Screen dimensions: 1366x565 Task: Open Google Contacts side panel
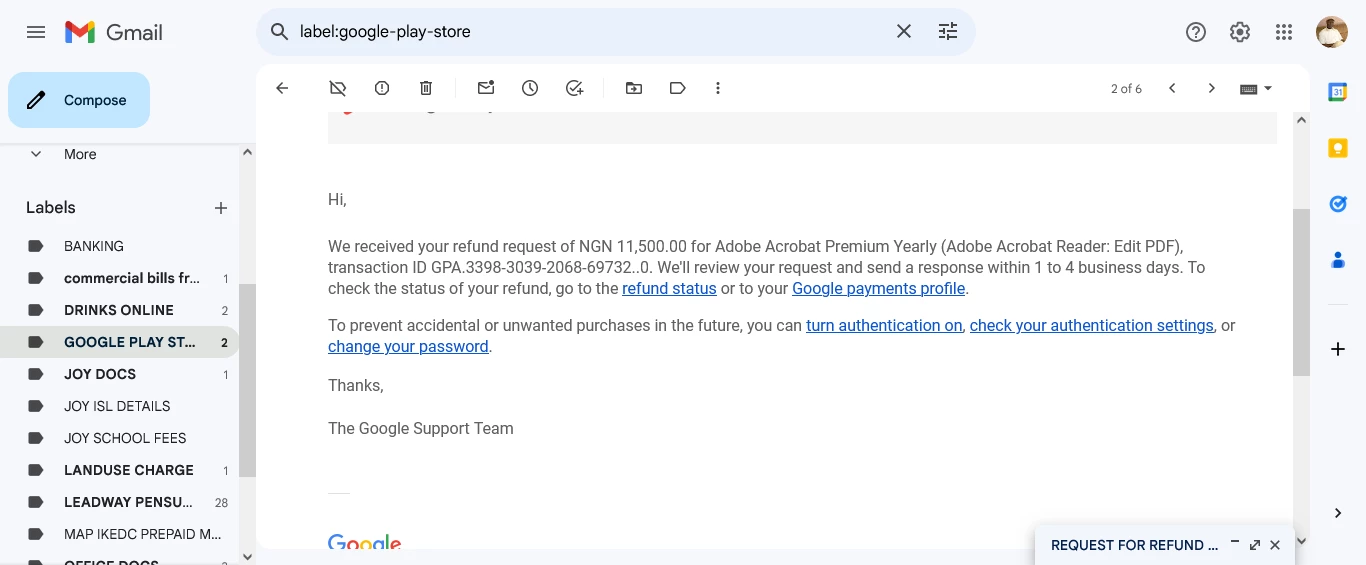1338,260
